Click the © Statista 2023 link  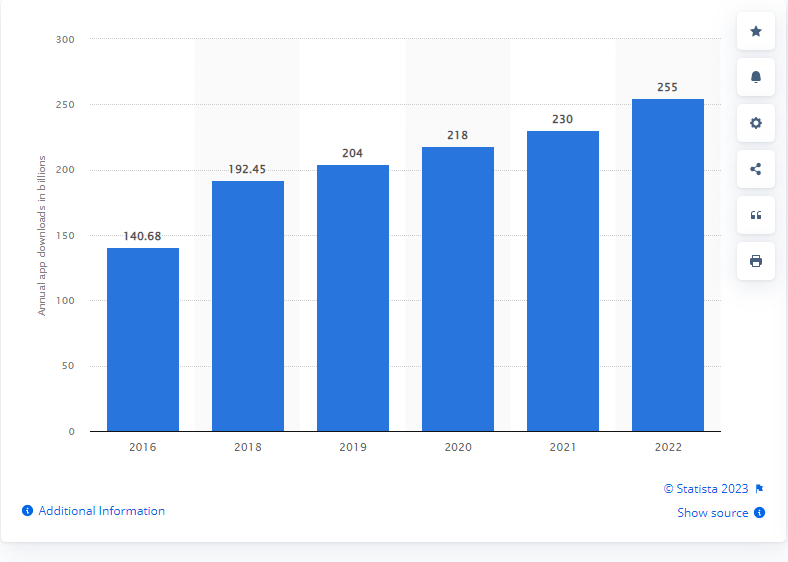(706, 489)
